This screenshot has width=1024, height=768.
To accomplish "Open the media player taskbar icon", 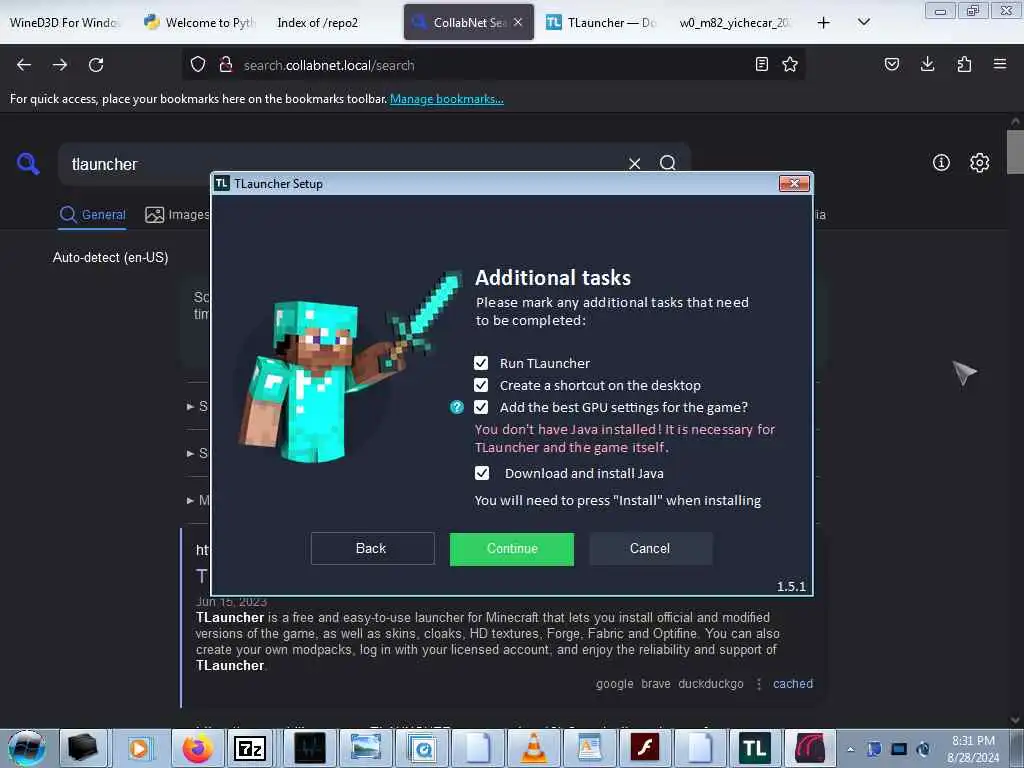I will tap(138, 748).
